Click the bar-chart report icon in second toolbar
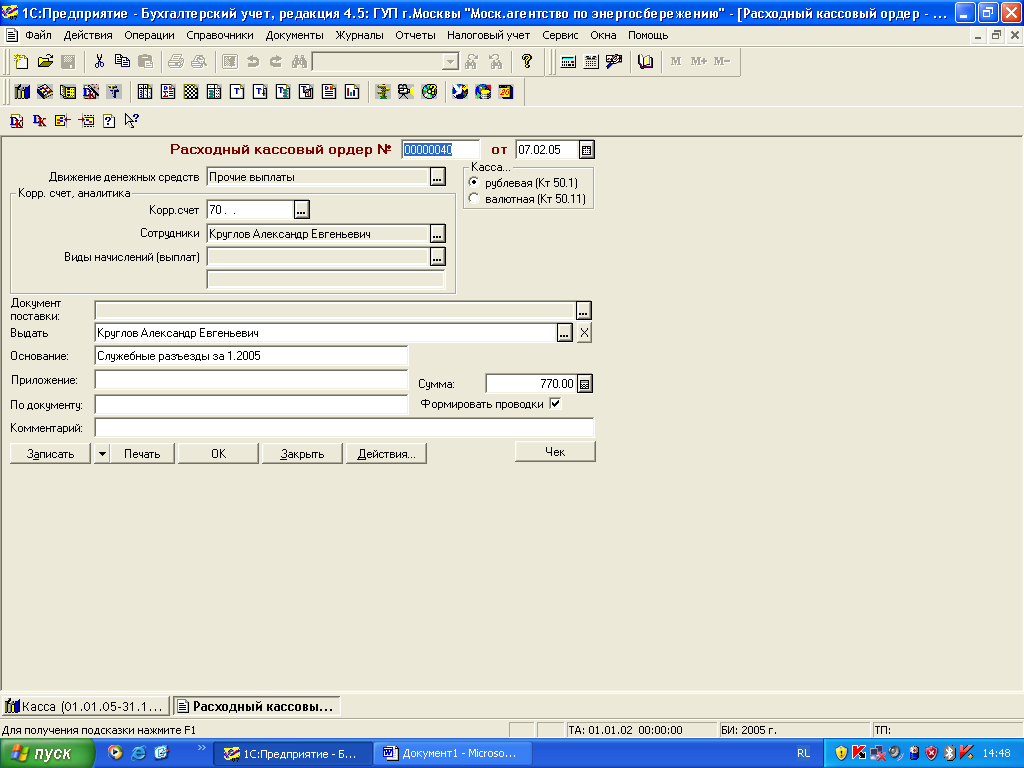The image size is (1024, 768). click(352, 92)
